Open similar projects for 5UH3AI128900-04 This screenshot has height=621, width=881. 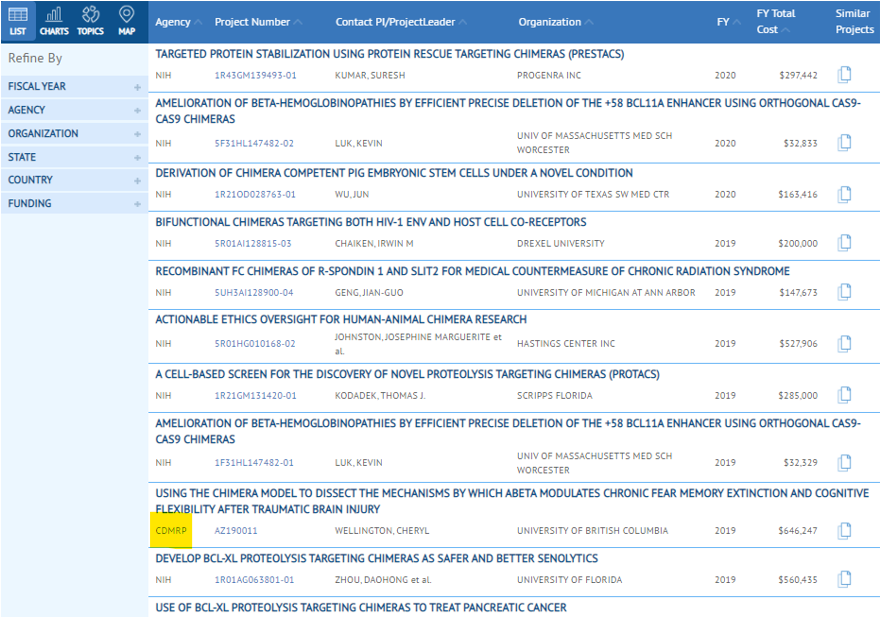844,292
